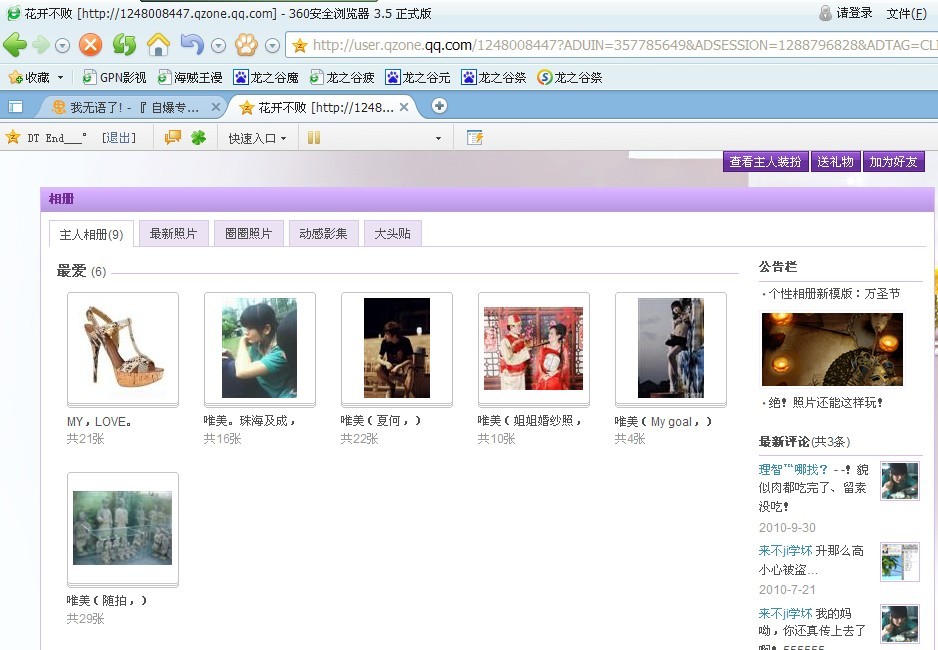The image size is (938, 650).
Task: Open the 龙之谷祭 bookmark with paw icon
Action: (494, 77)
